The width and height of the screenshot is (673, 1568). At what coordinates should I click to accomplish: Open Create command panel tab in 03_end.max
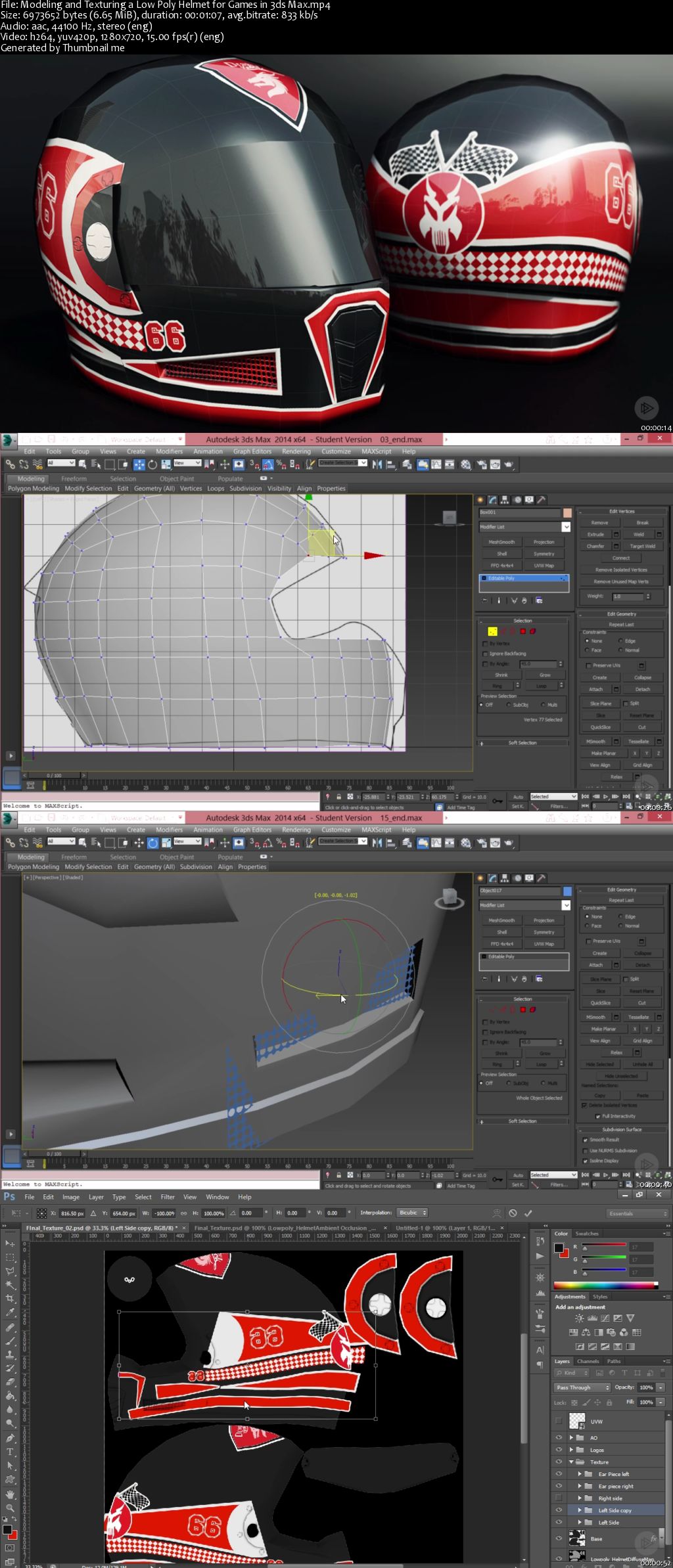pyautogui.click(x=481, y=500)
